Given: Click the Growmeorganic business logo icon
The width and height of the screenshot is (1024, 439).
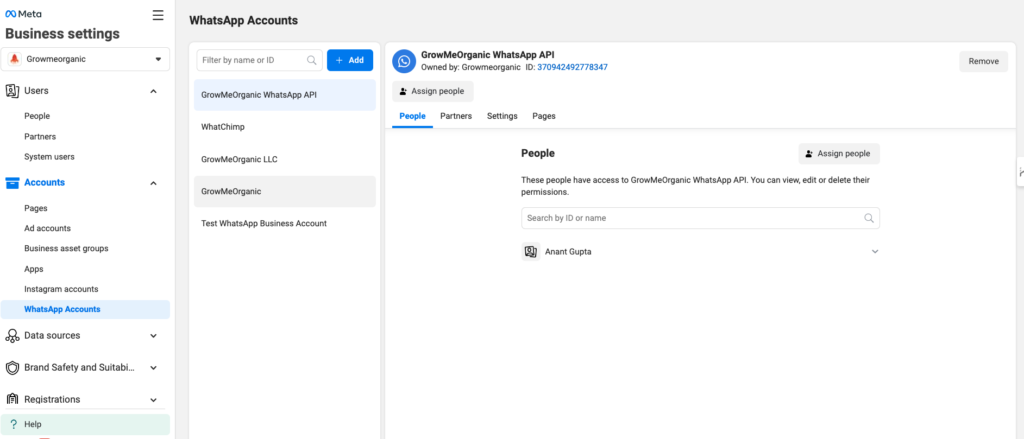Looking at the screenshot, I should point(14,59).
